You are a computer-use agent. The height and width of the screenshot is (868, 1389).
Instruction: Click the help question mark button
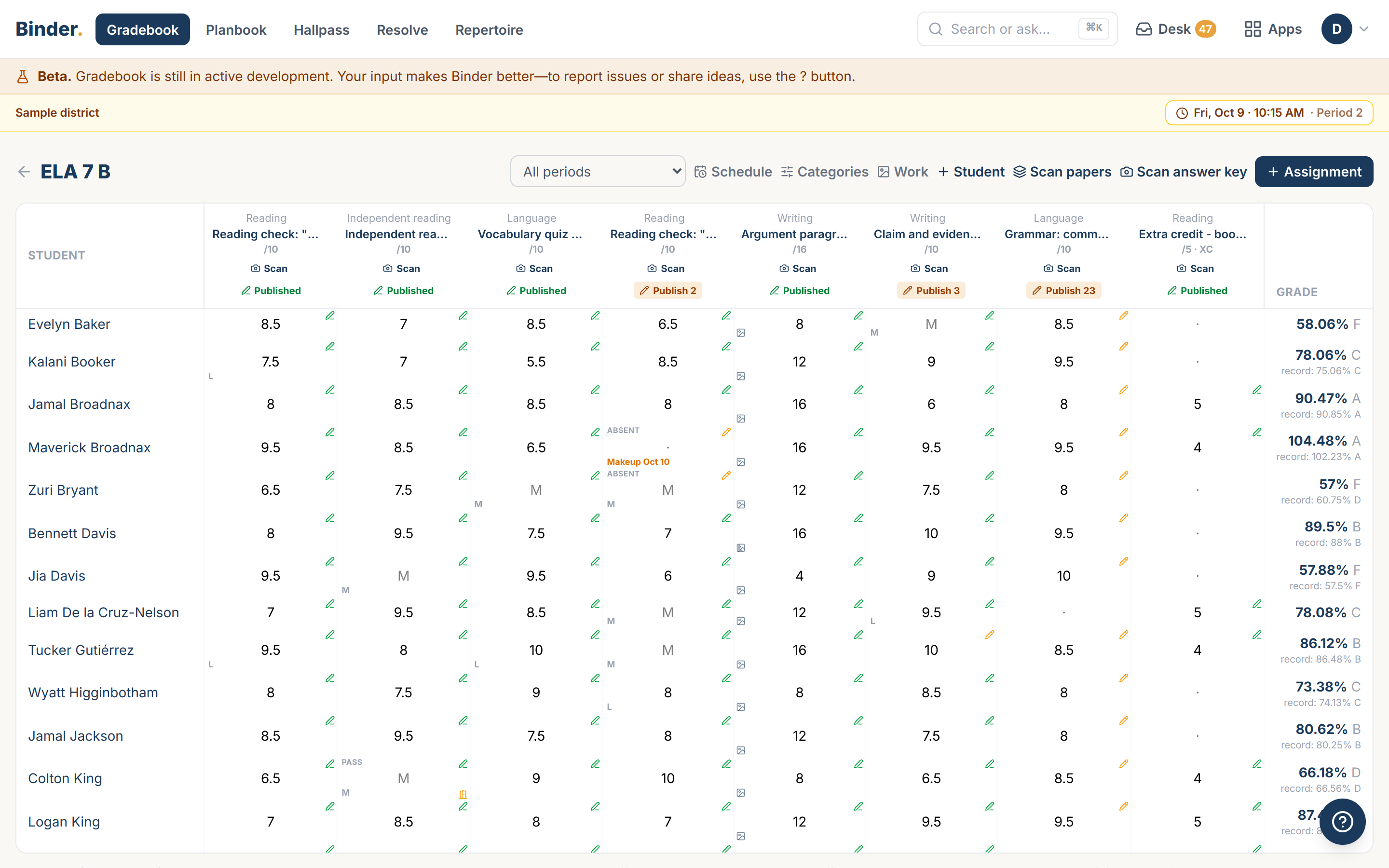click(x=1342, y=822)
